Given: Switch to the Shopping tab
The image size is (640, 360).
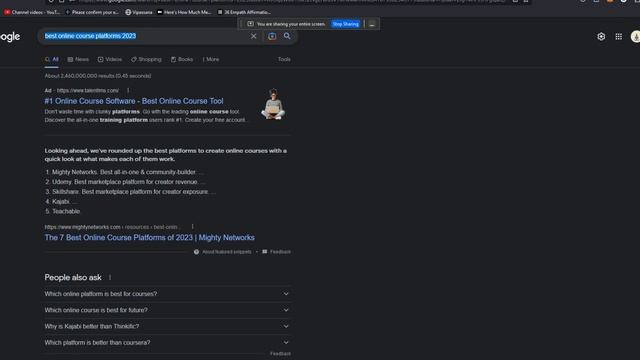Looking at the screenshot, I should tap(146, 60).
